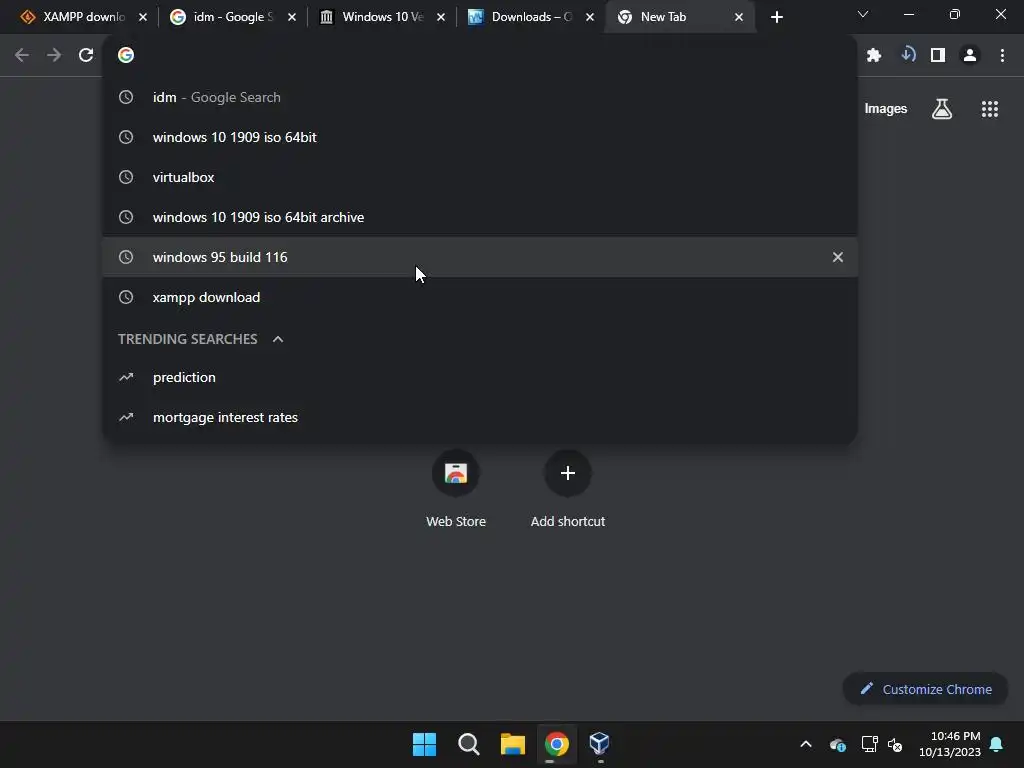The image size is (1024, 768).
Task: Click history clock icon beside 'xampp download'
Action: pyautogui.click(x=126, y=297)
